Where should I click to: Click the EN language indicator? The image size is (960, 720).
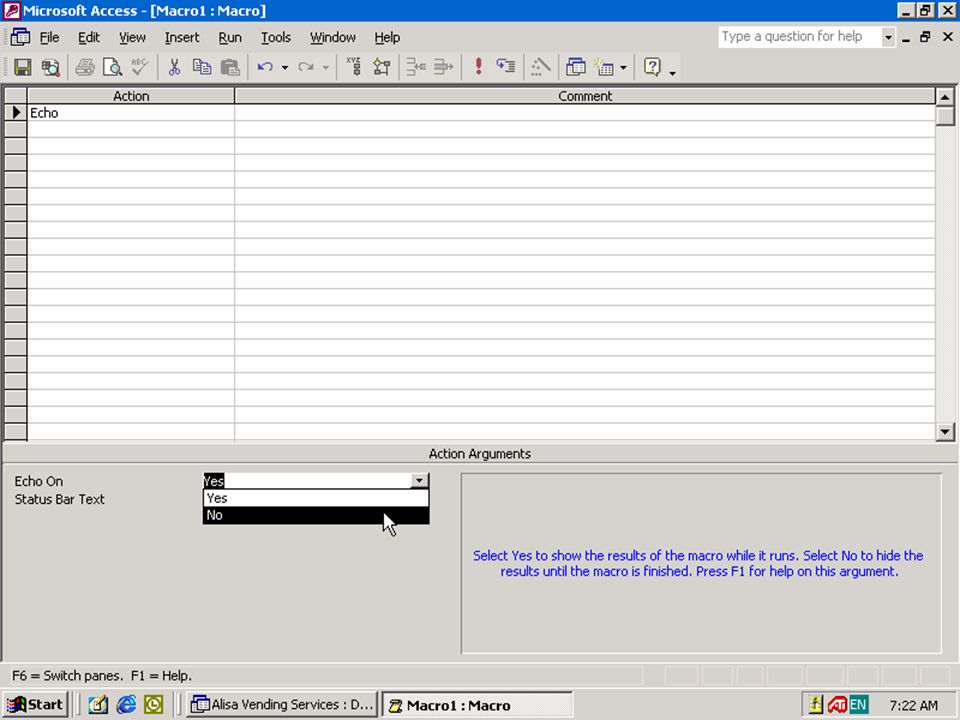click(x=858, y=705)
